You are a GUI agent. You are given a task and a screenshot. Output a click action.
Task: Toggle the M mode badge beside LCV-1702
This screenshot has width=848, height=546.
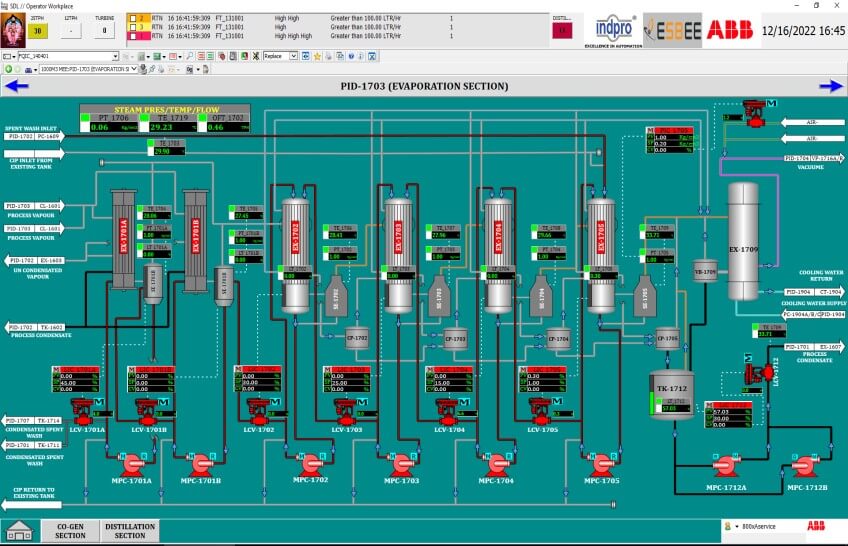pyautogui.click(x=275, y=402)
